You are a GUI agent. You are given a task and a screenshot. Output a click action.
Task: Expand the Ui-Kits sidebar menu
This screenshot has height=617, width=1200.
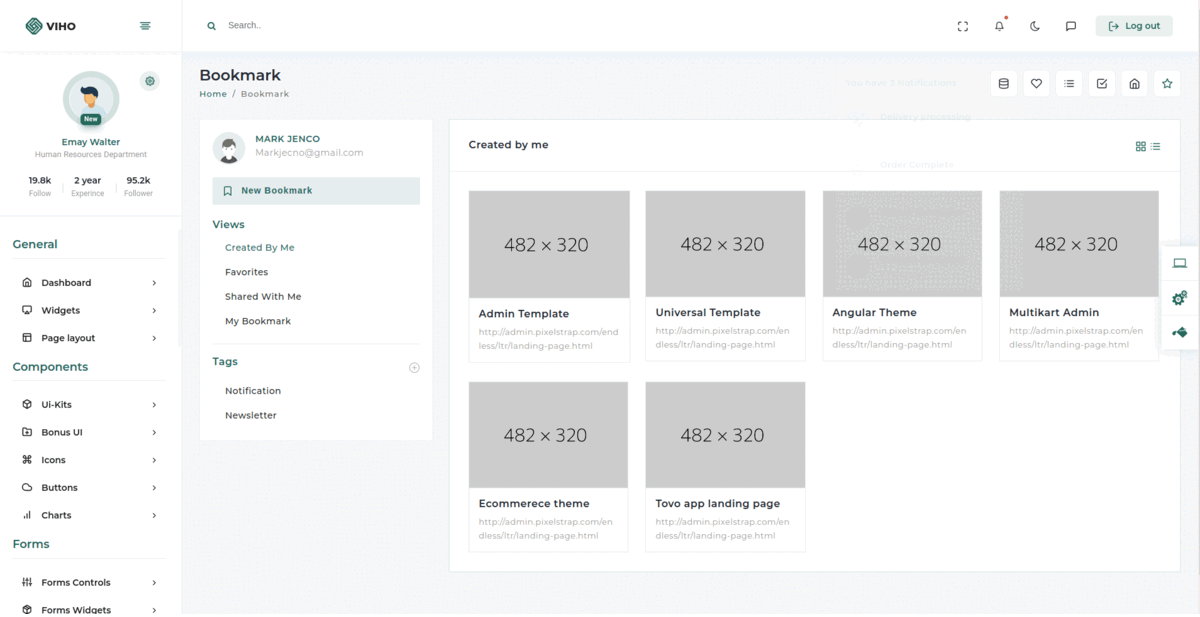click(x=90, y=405)
